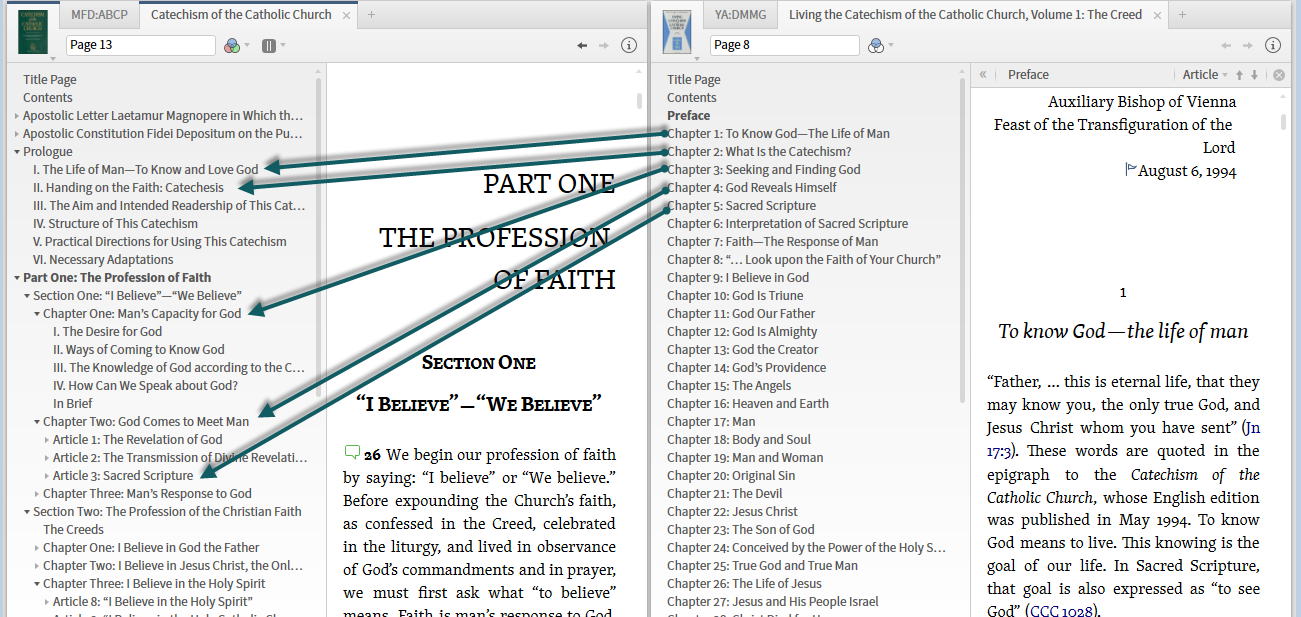The width and height of the screenshot is (1301, 617).
Task: Show information for Catechism of the Catholic Church
Action: [629, 45]
